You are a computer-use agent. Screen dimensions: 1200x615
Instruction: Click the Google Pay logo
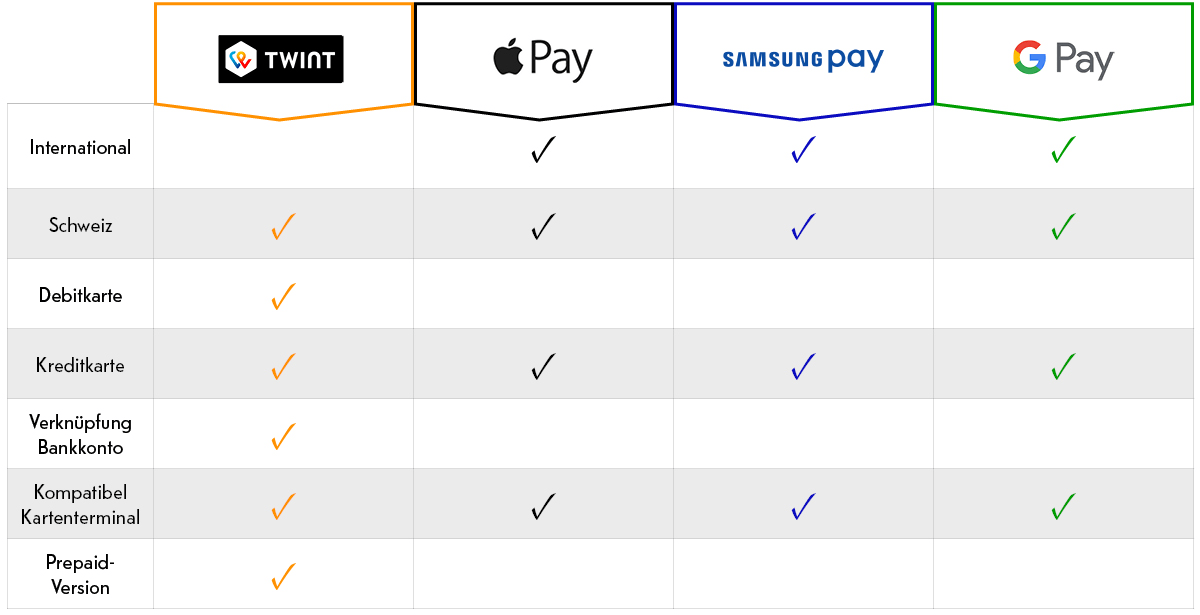tap(1062, 59)
